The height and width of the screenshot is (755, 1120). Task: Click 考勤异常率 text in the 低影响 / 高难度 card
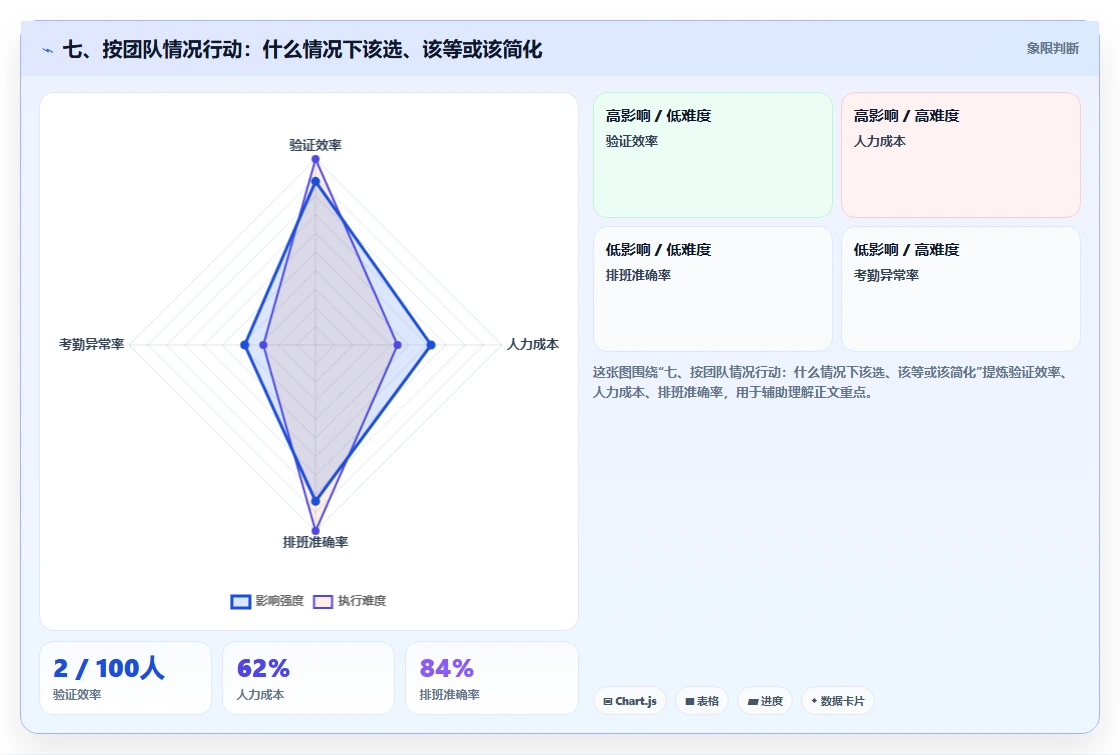click(886, 275)
